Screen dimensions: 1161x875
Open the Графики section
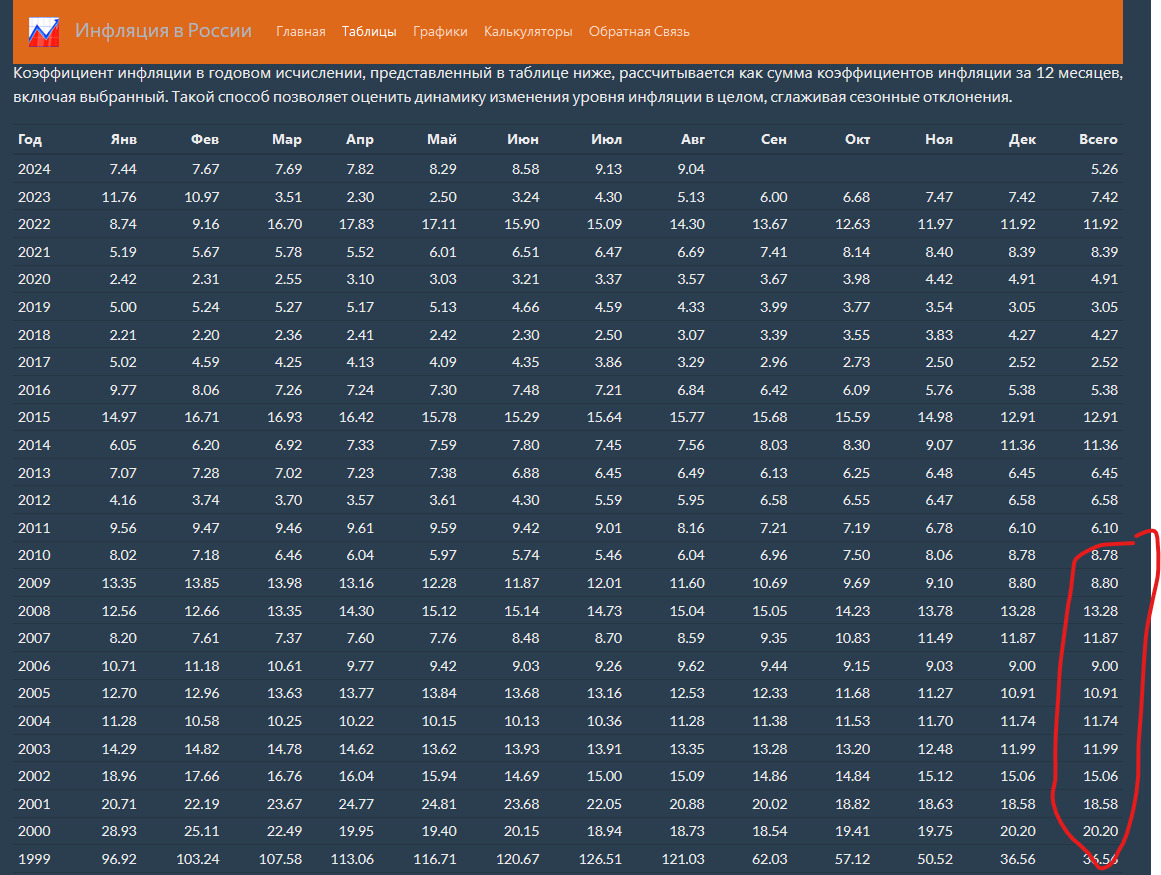pos(440,31)
